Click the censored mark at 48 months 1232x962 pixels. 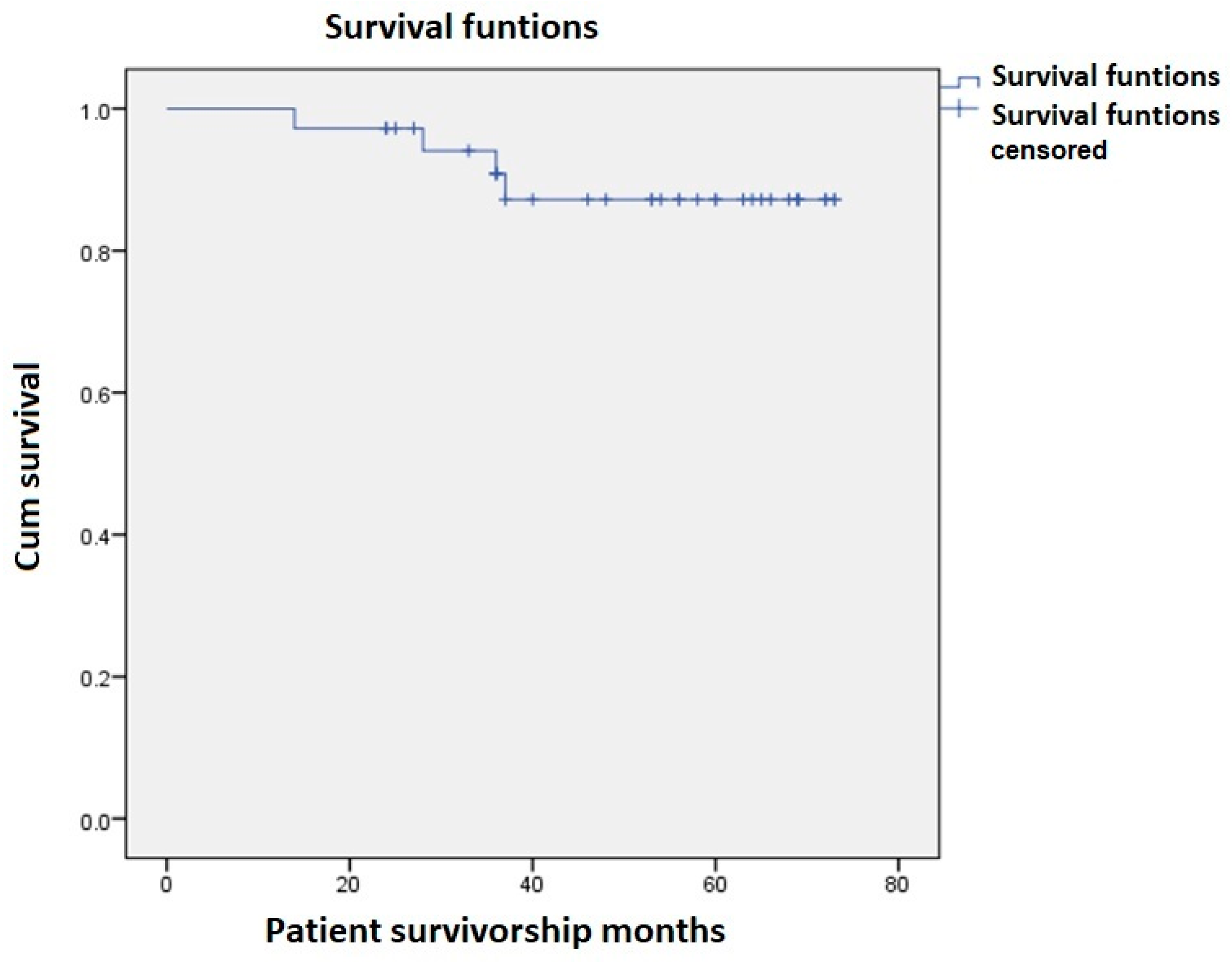pyautogui.click(x=606, y=200)
